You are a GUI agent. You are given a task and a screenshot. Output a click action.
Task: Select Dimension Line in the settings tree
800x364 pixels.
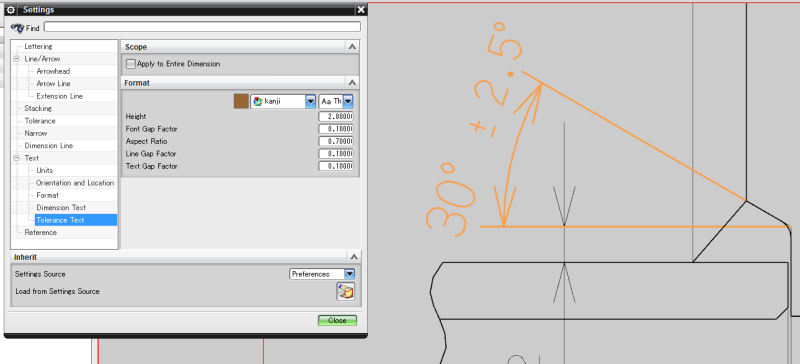coord(48,145)
